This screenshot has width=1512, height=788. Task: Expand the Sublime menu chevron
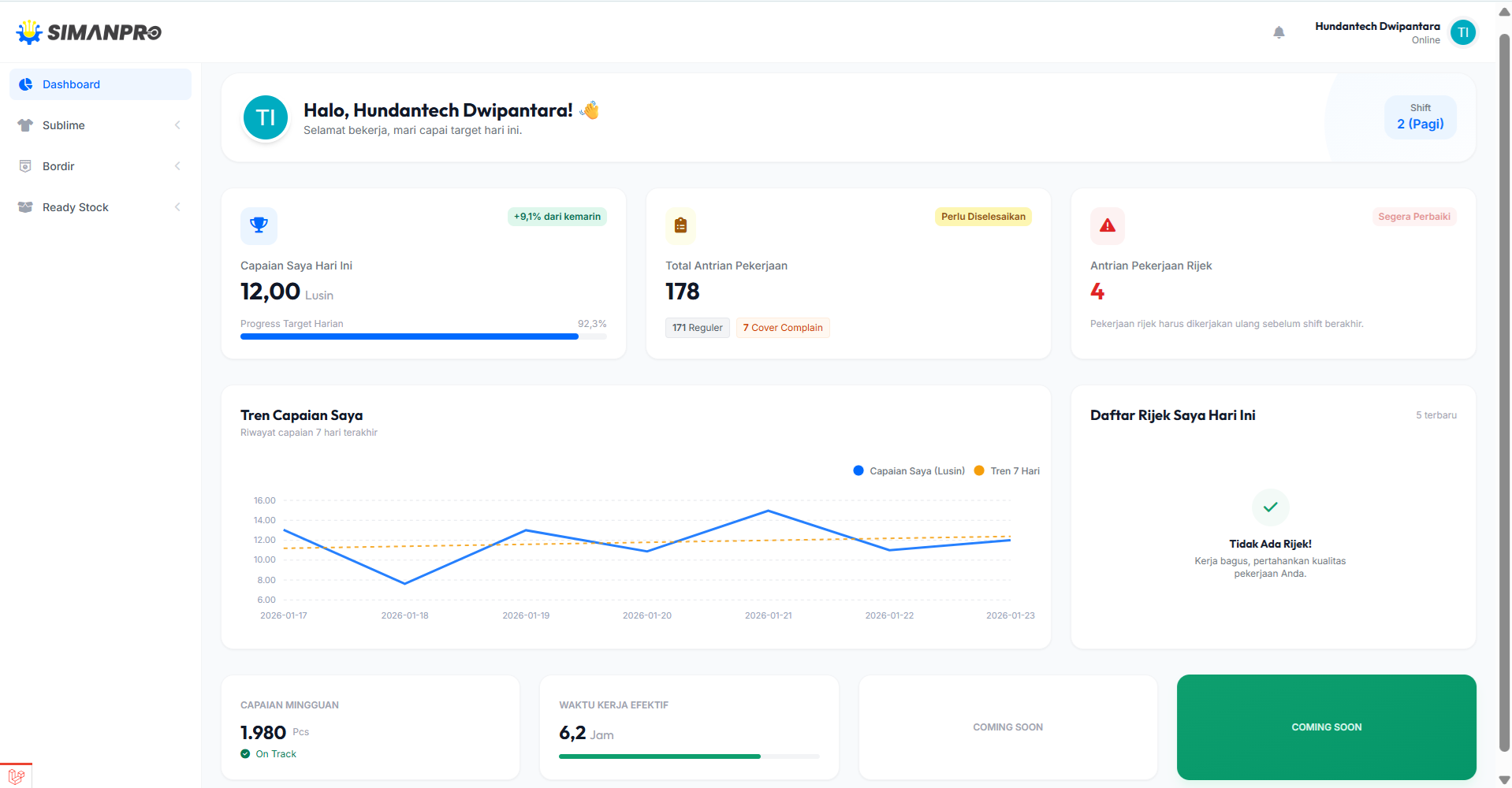coord(177,125)
